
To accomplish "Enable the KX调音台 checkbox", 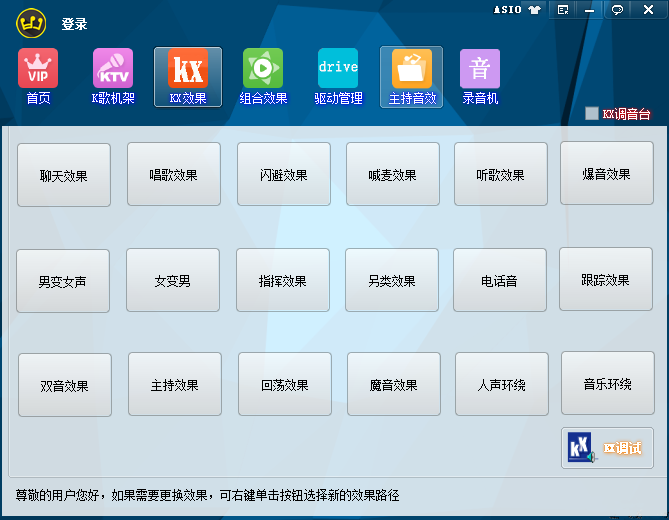I will click(x=592, y=114).
